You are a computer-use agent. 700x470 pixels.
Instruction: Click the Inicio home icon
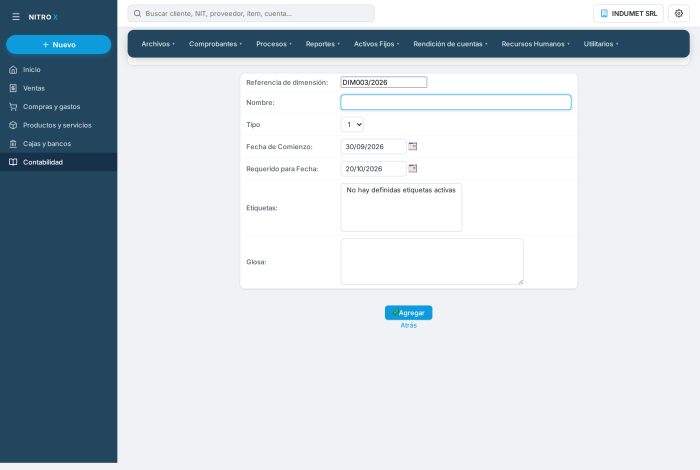point(13,70)
